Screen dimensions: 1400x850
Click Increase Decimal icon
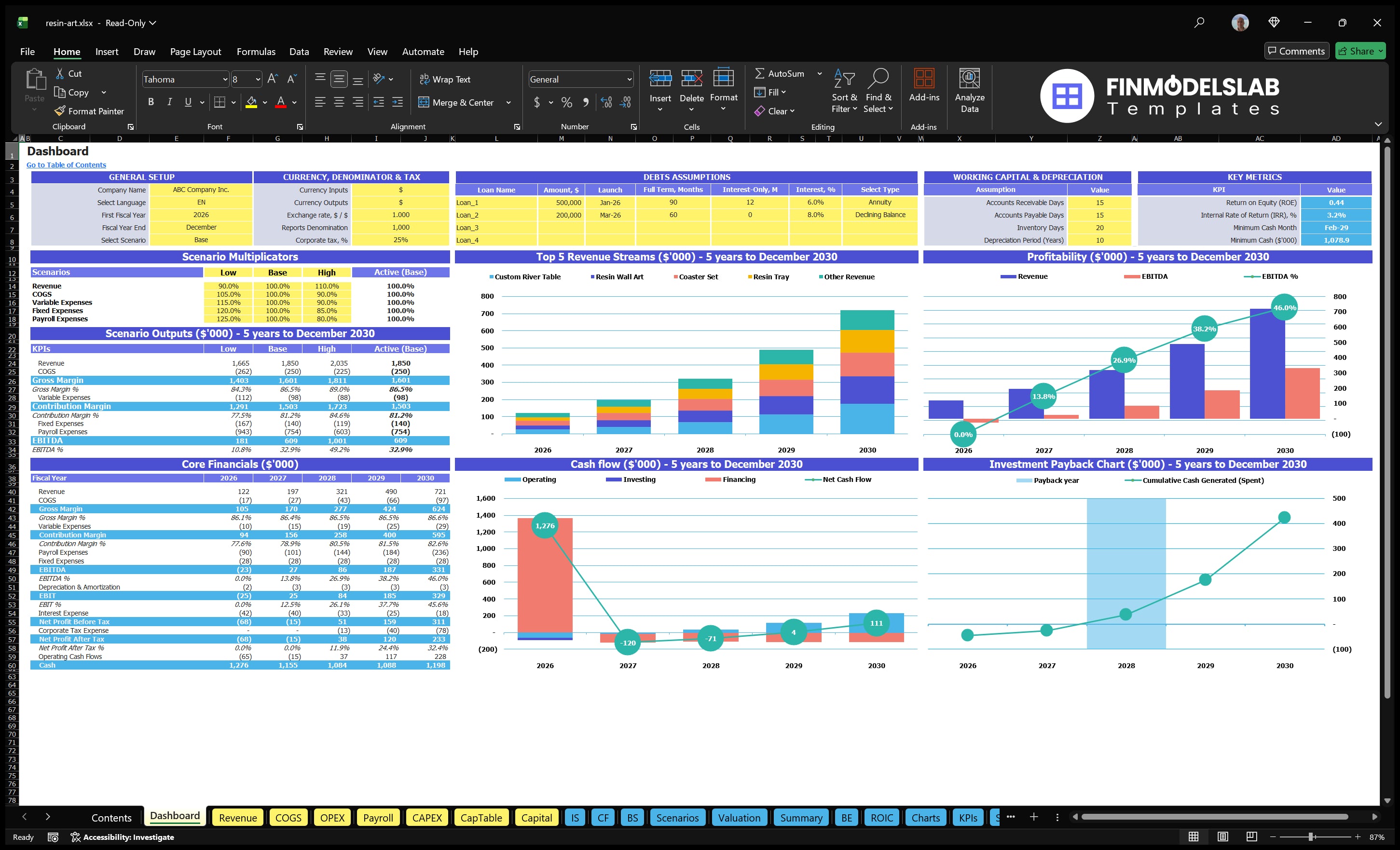tap(606, 102)
